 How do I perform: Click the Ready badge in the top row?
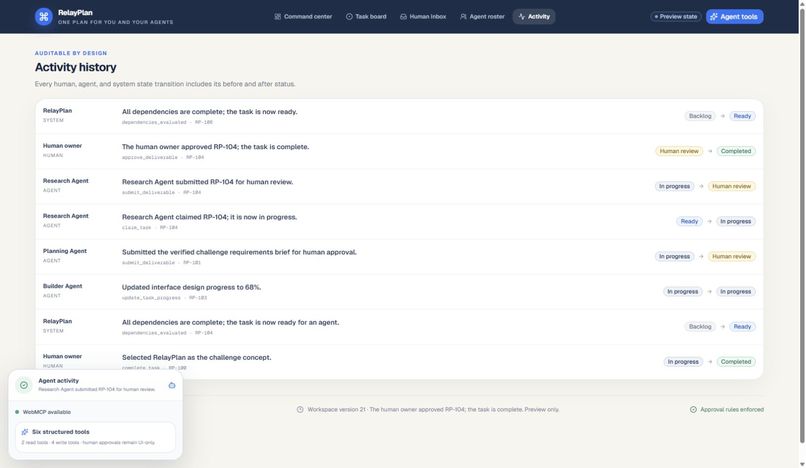tap(742, 116)
